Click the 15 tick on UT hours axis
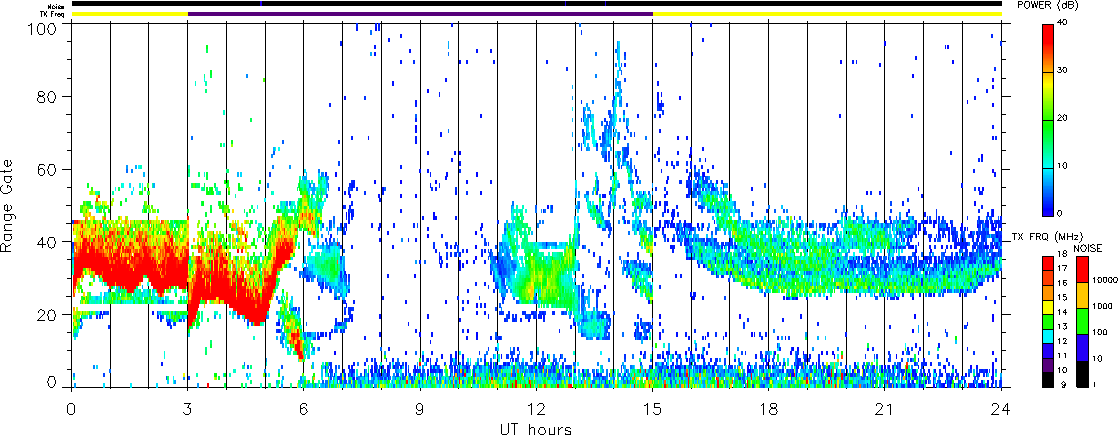This screenshot has width=1118, height=435. click(652, 409)
